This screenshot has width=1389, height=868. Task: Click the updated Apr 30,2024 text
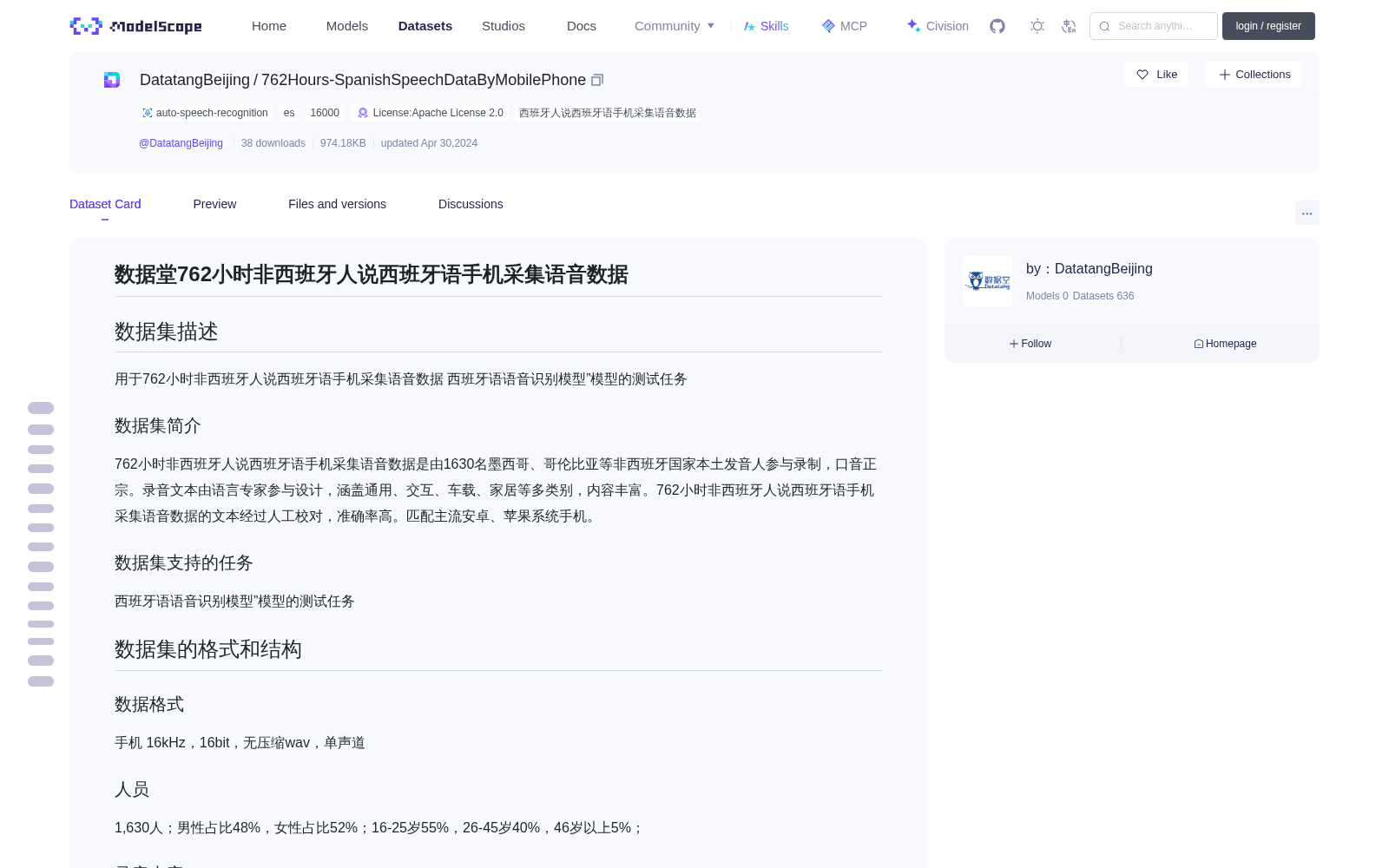coord(429,143)
